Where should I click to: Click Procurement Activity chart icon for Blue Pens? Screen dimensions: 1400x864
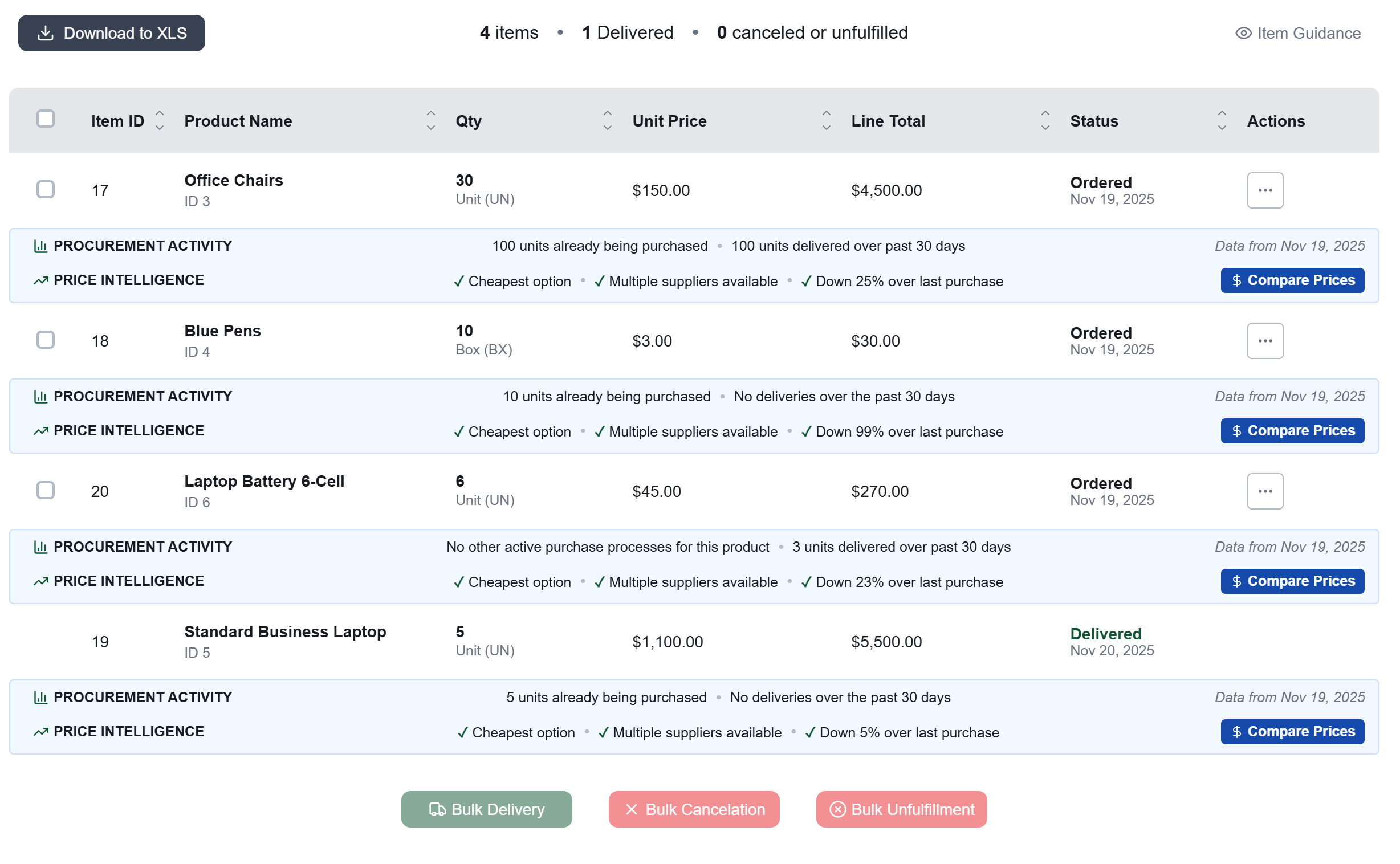coord(40,397)
